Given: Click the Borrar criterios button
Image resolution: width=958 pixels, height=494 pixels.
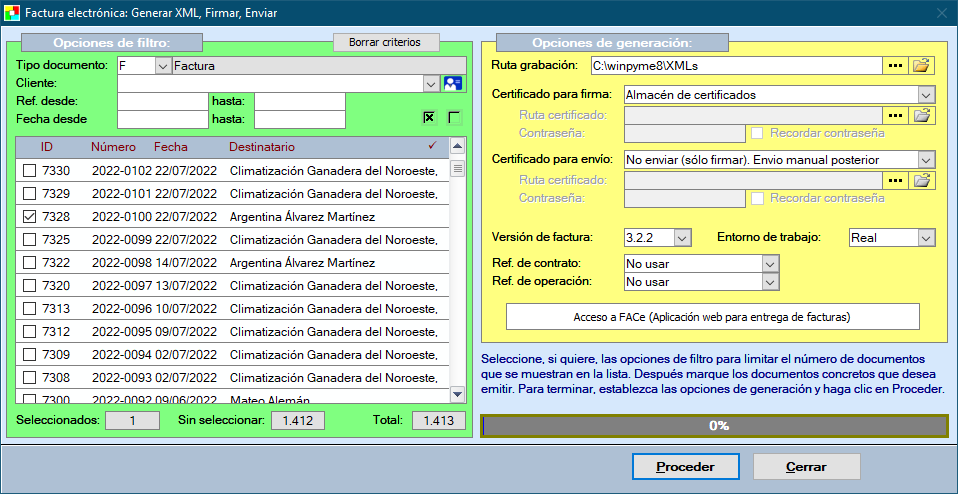Looking at the screenshot, I should (x=385, y=42).
